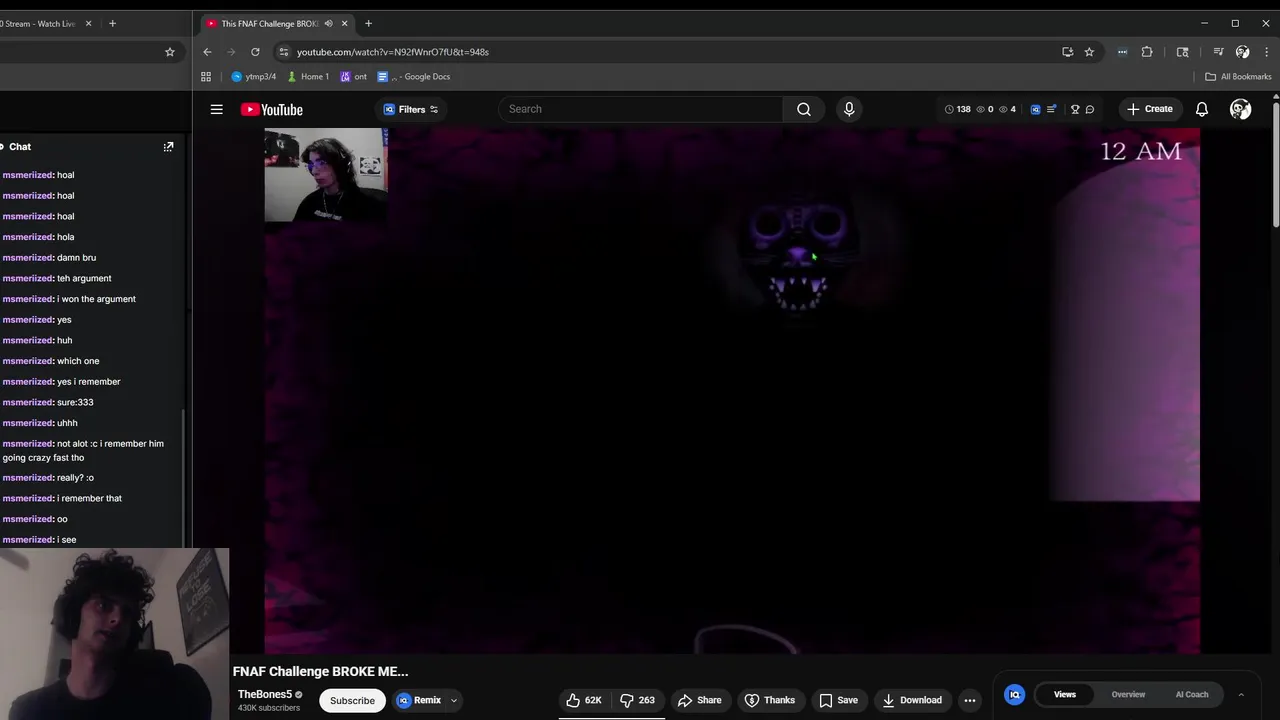Click the round IQ icon beside the Views tab

coord(1014,694)
